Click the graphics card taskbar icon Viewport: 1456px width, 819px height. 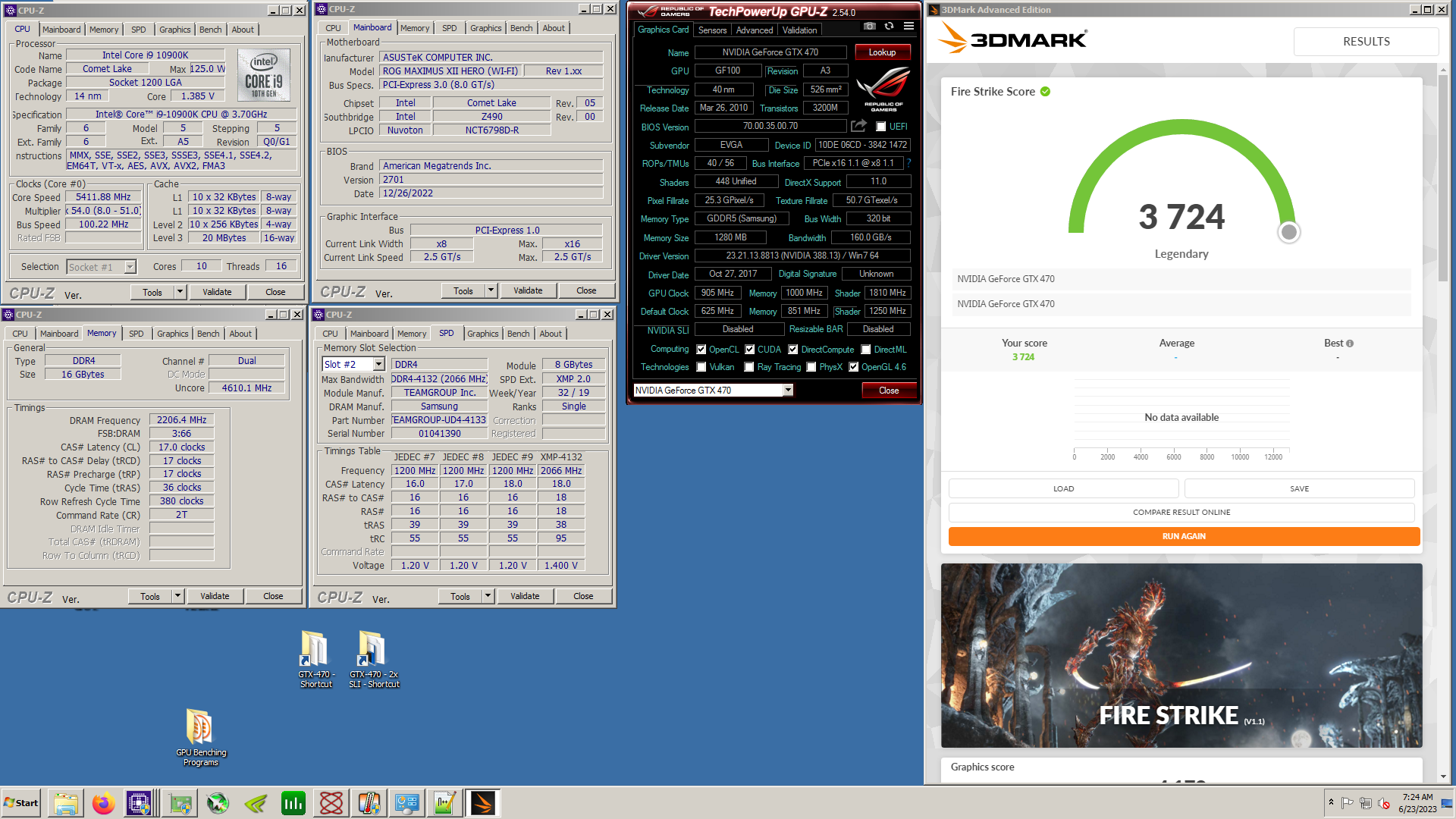(x=180, y=803)
